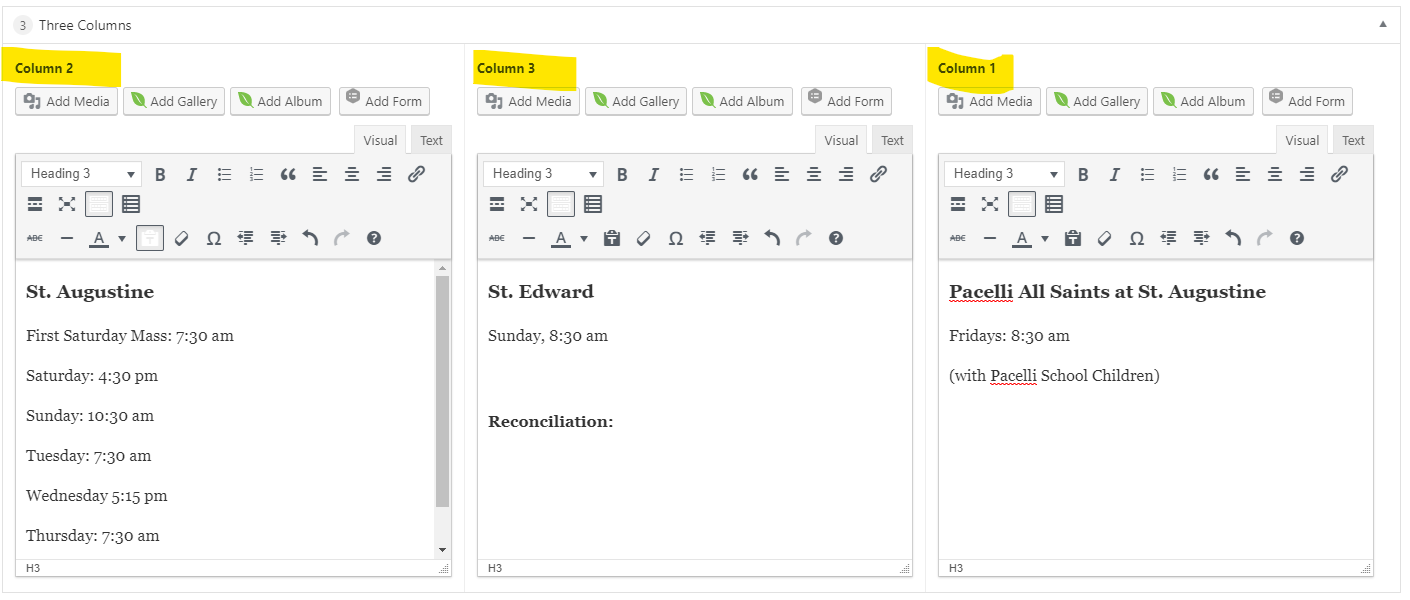The image size is (1410, 600).
Task: Switch Column 2 editor to Text tab
Action: (431, 140)
